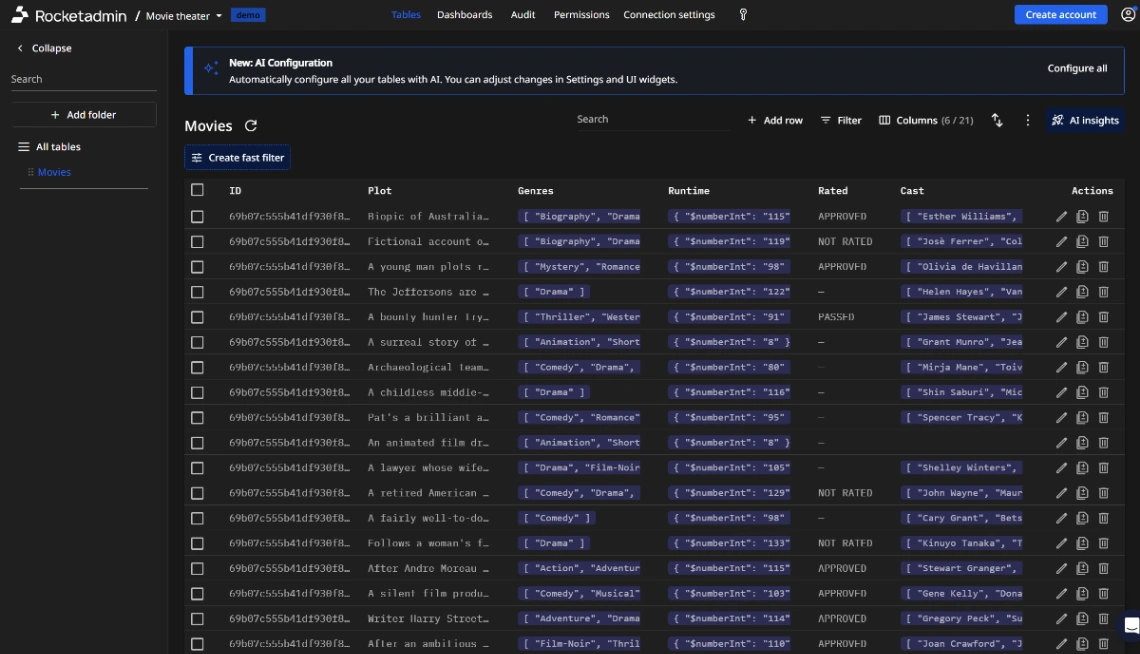Screen dimensions: 1140x654
Task: Select all rows with header checkbox
Action: point(196,190)
